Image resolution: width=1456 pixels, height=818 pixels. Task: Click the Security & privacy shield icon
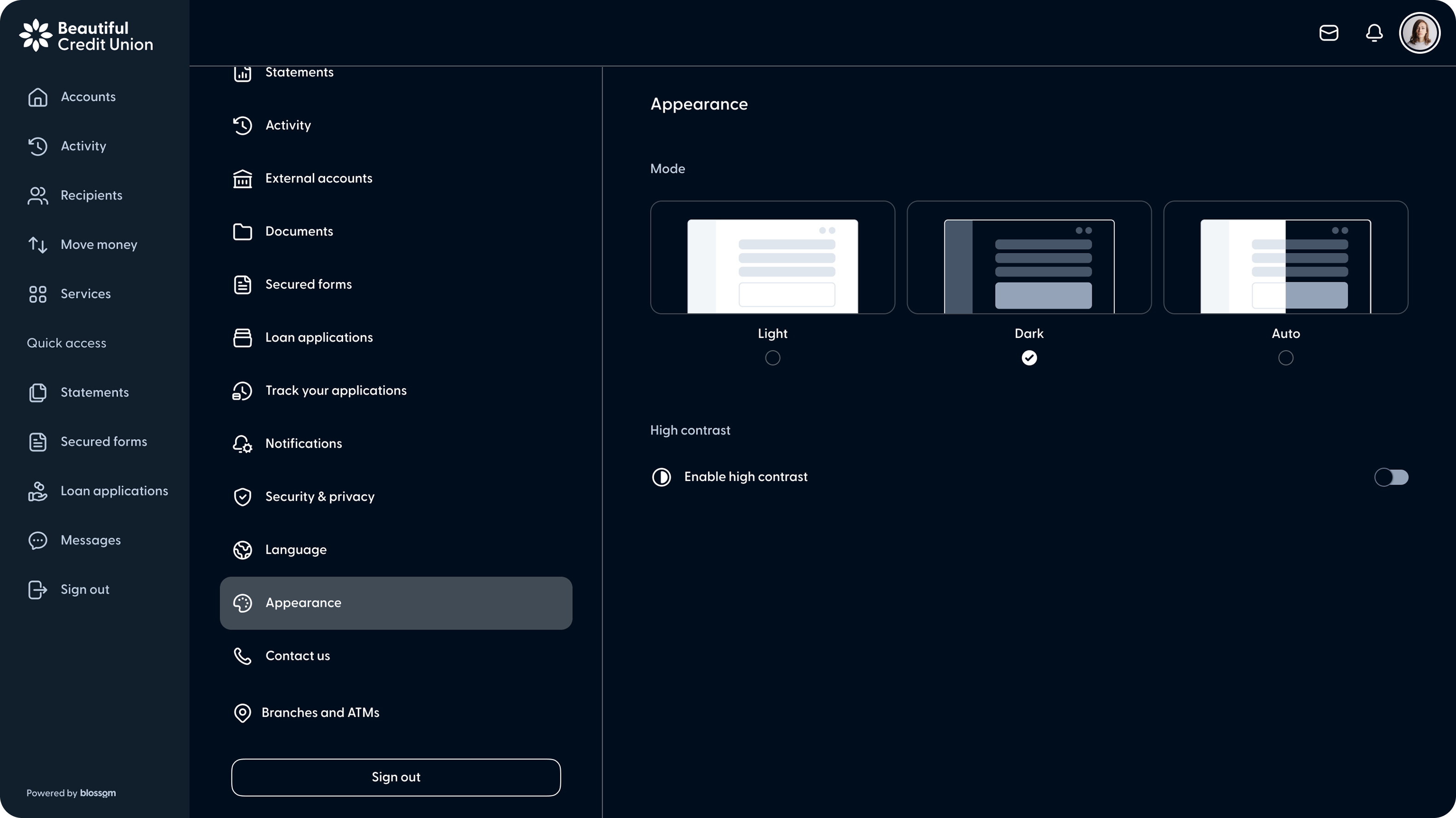point(242,497)
